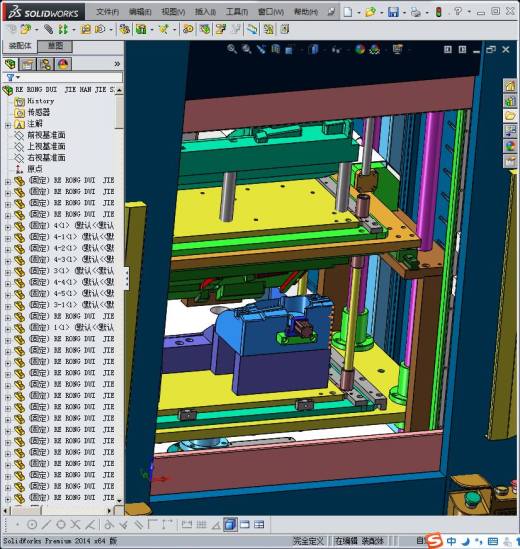This screenshot has height=549, width=520.
Task: Click the Zoom to Area icon
Action: coord(247,49)
